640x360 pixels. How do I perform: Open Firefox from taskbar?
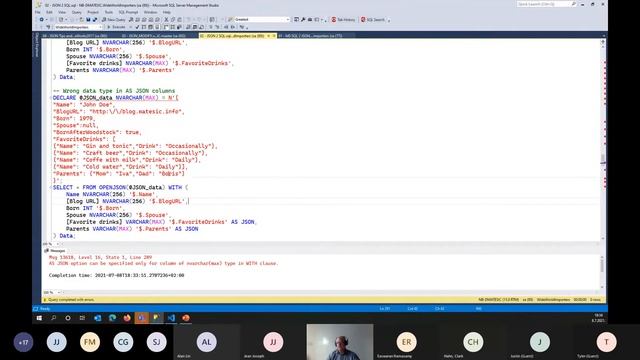(127, 318)
